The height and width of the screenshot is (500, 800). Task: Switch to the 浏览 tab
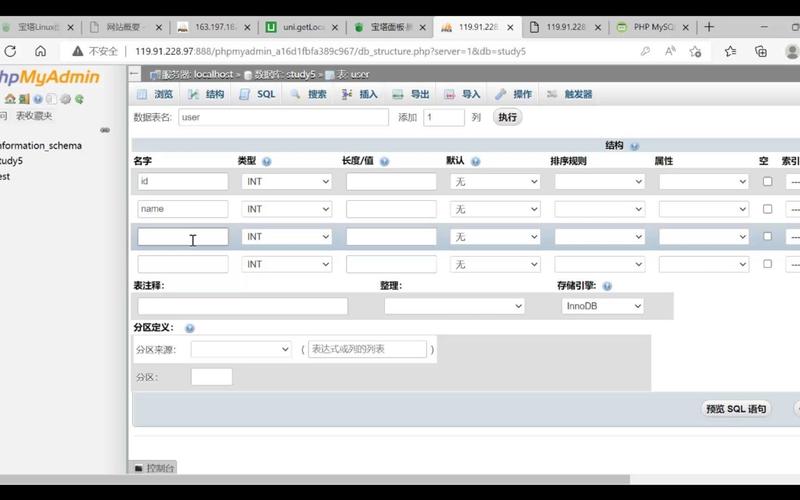tap(155, 94)
